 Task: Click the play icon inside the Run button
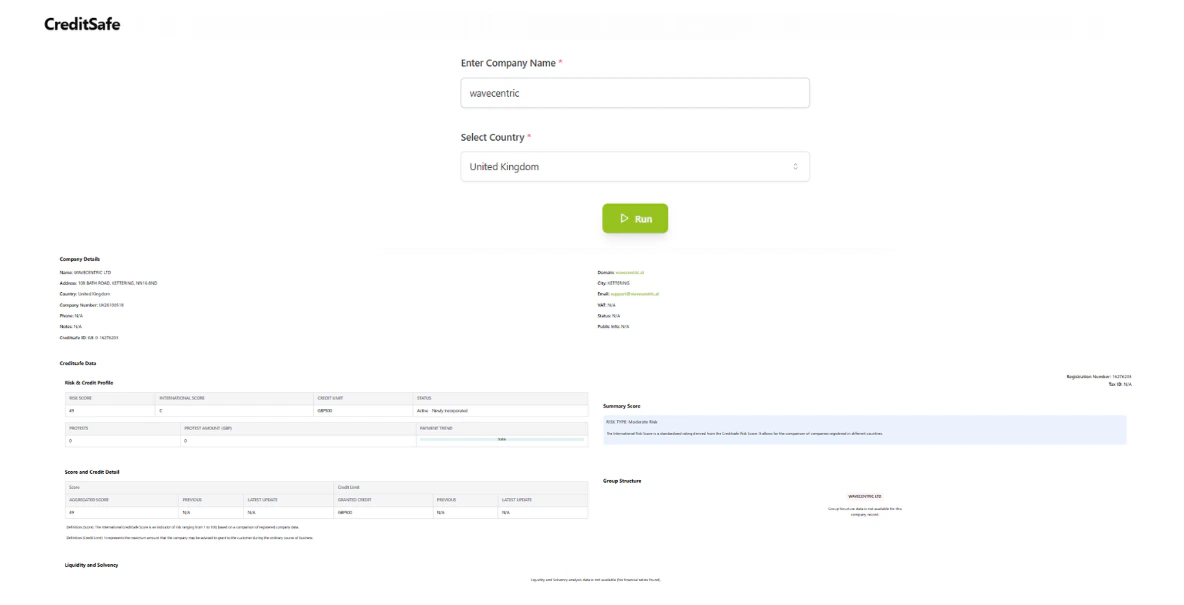(624, 218)
